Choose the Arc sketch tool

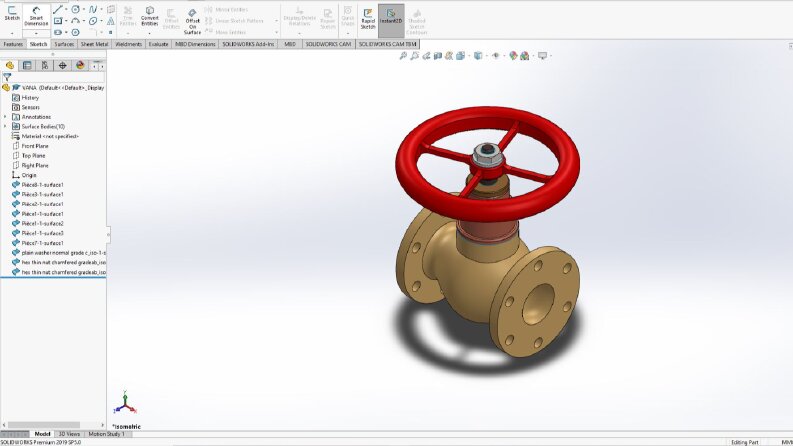click(x=75, y=21)
